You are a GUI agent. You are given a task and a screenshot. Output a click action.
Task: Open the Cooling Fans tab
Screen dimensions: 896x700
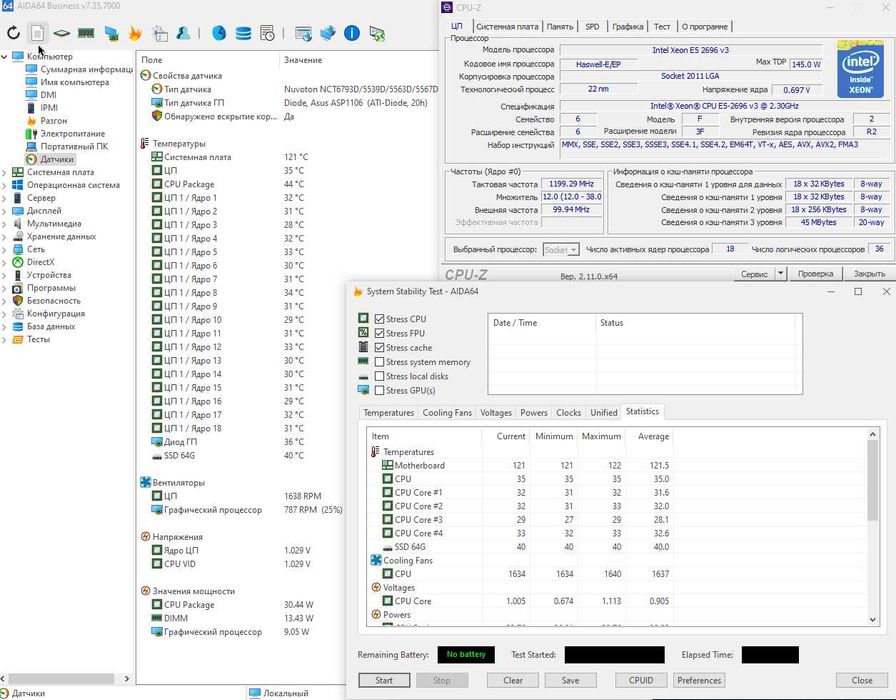point(447,413)
